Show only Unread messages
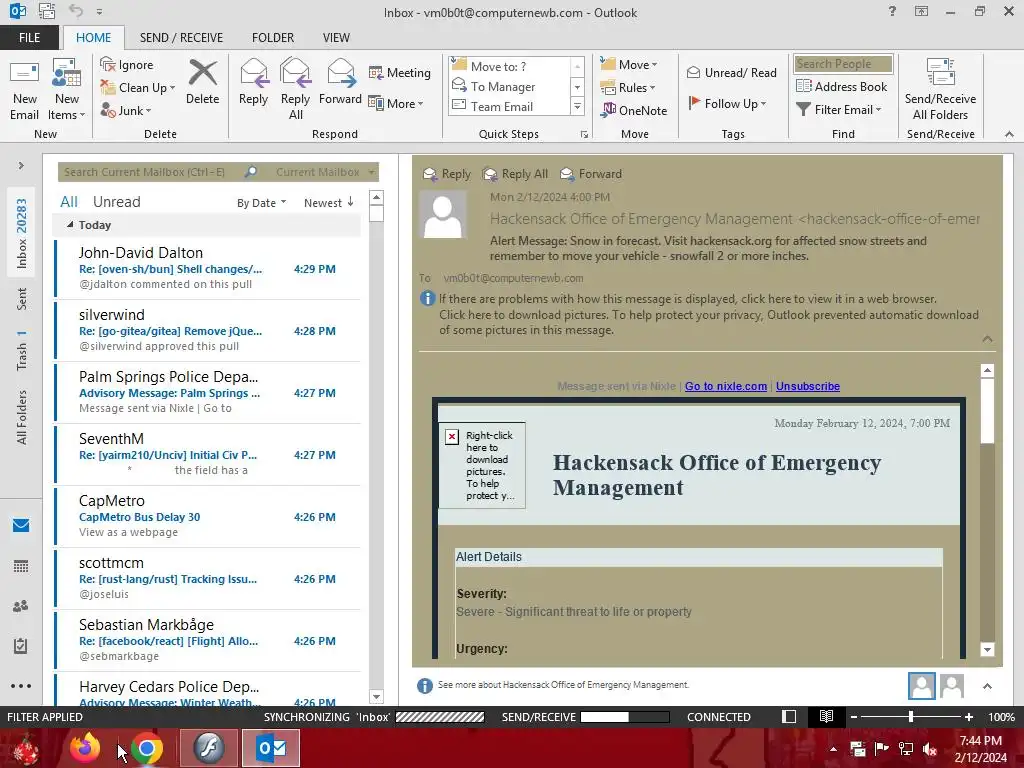 coord(116,202)
